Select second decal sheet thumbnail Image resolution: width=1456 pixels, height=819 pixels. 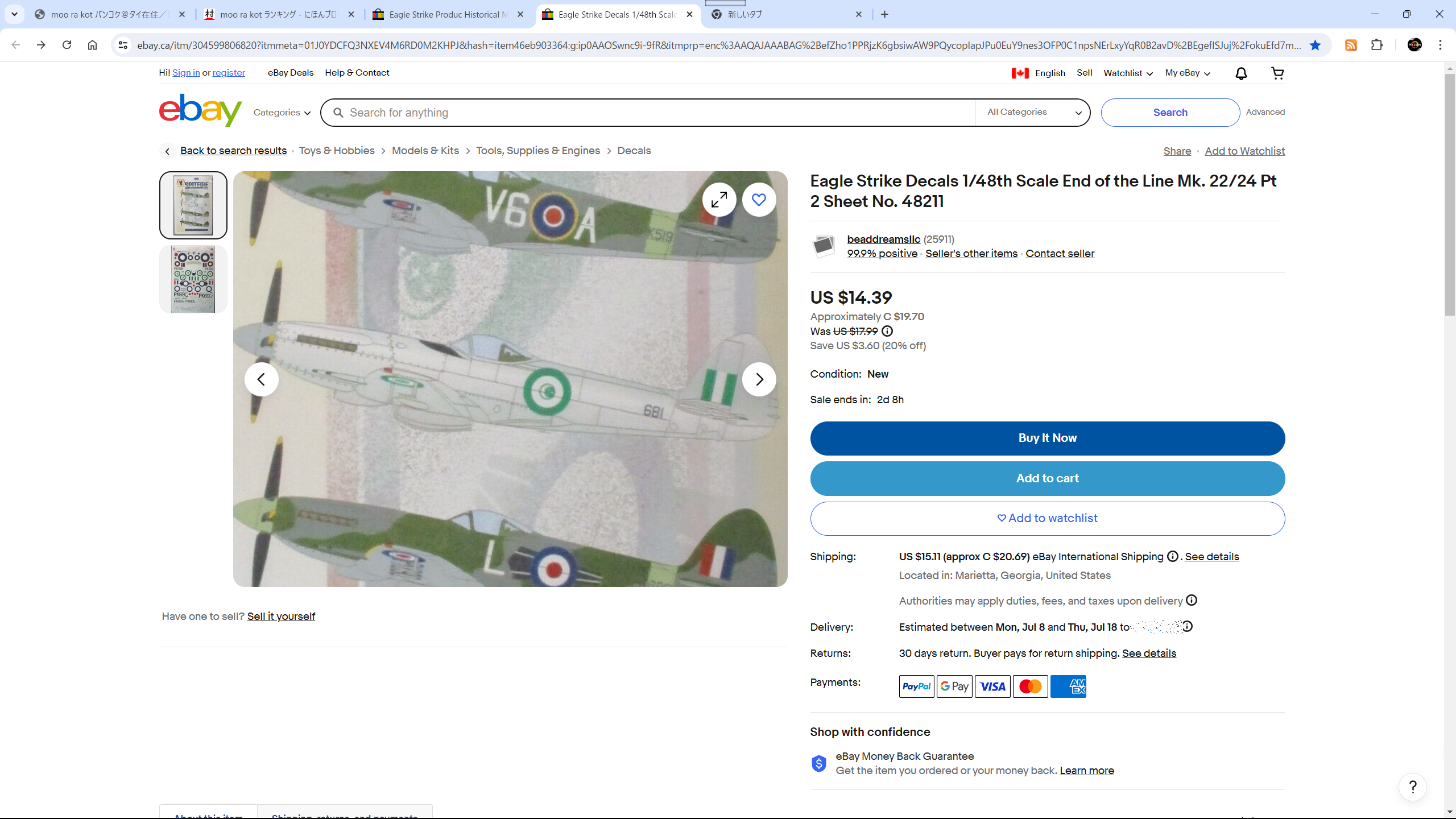[193, 279]
